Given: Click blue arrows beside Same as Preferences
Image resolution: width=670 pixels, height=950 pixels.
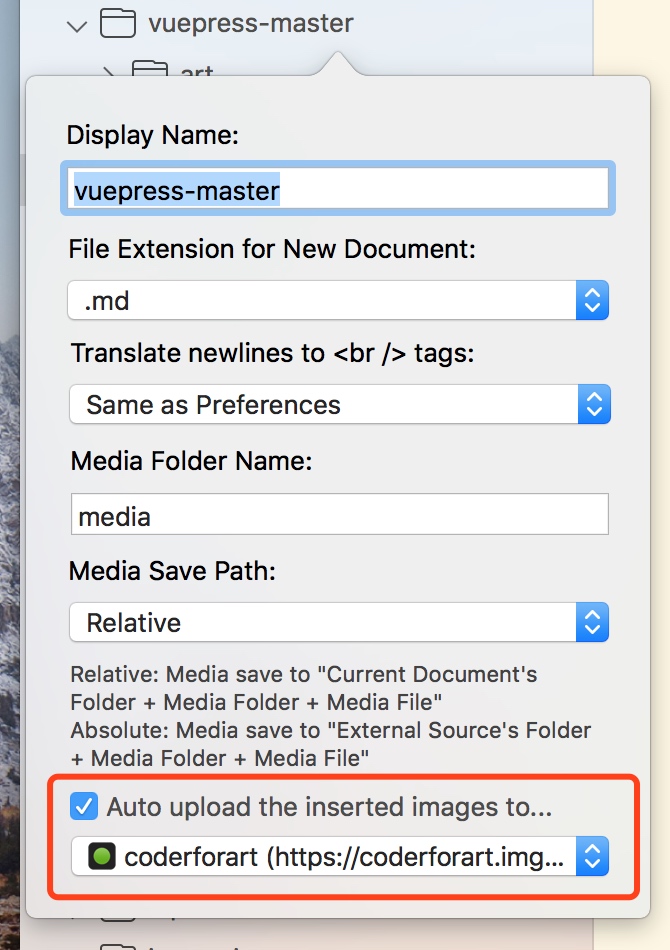Looking at the screenshot, I should click(x=592, y=405).
